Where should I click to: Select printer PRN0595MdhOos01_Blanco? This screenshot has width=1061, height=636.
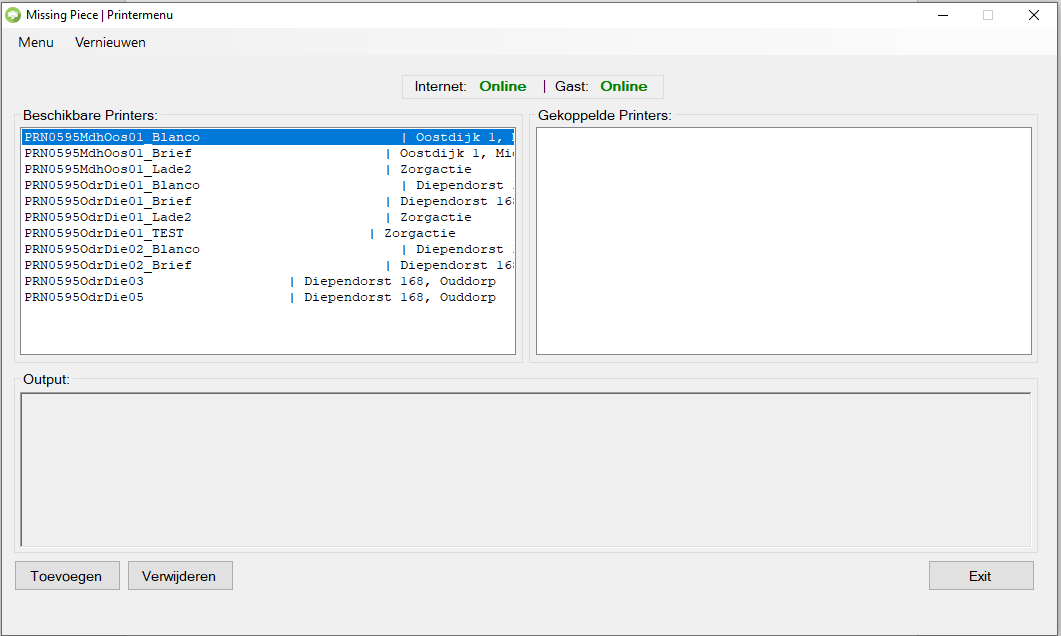(112, 137)
